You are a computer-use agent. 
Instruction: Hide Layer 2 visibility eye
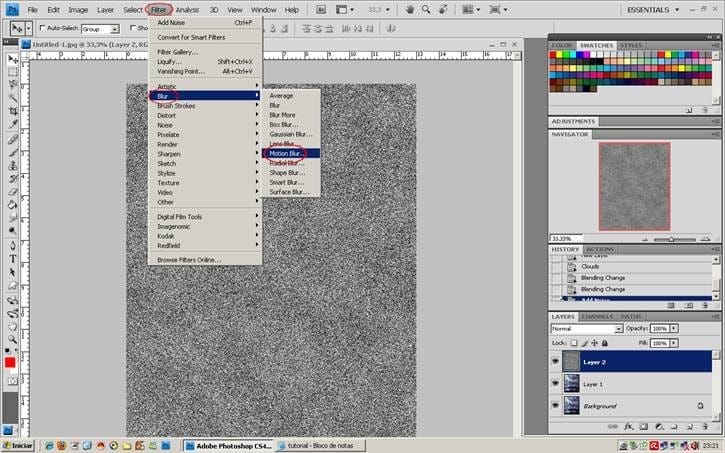555,362
